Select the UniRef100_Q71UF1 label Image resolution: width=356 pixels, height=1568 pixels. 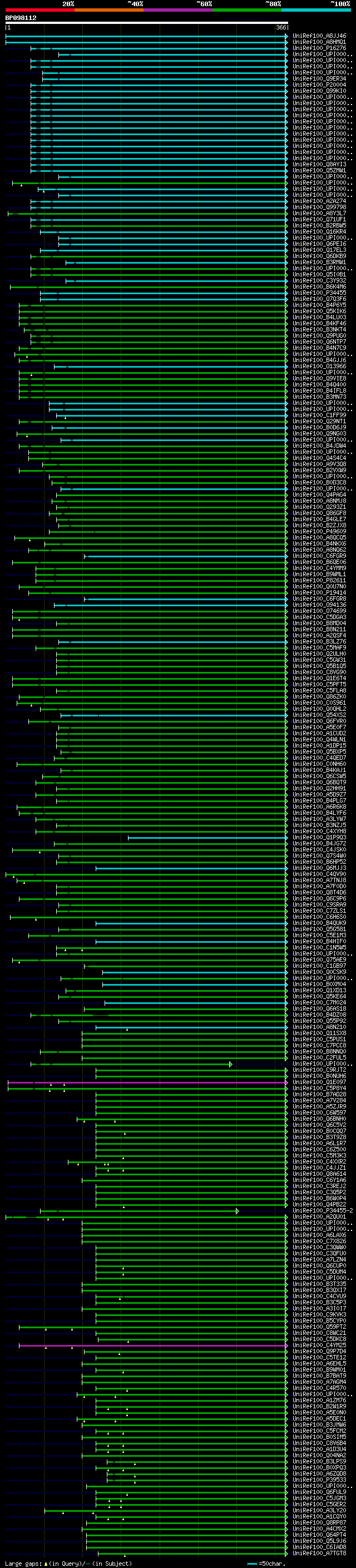(319, 219)
